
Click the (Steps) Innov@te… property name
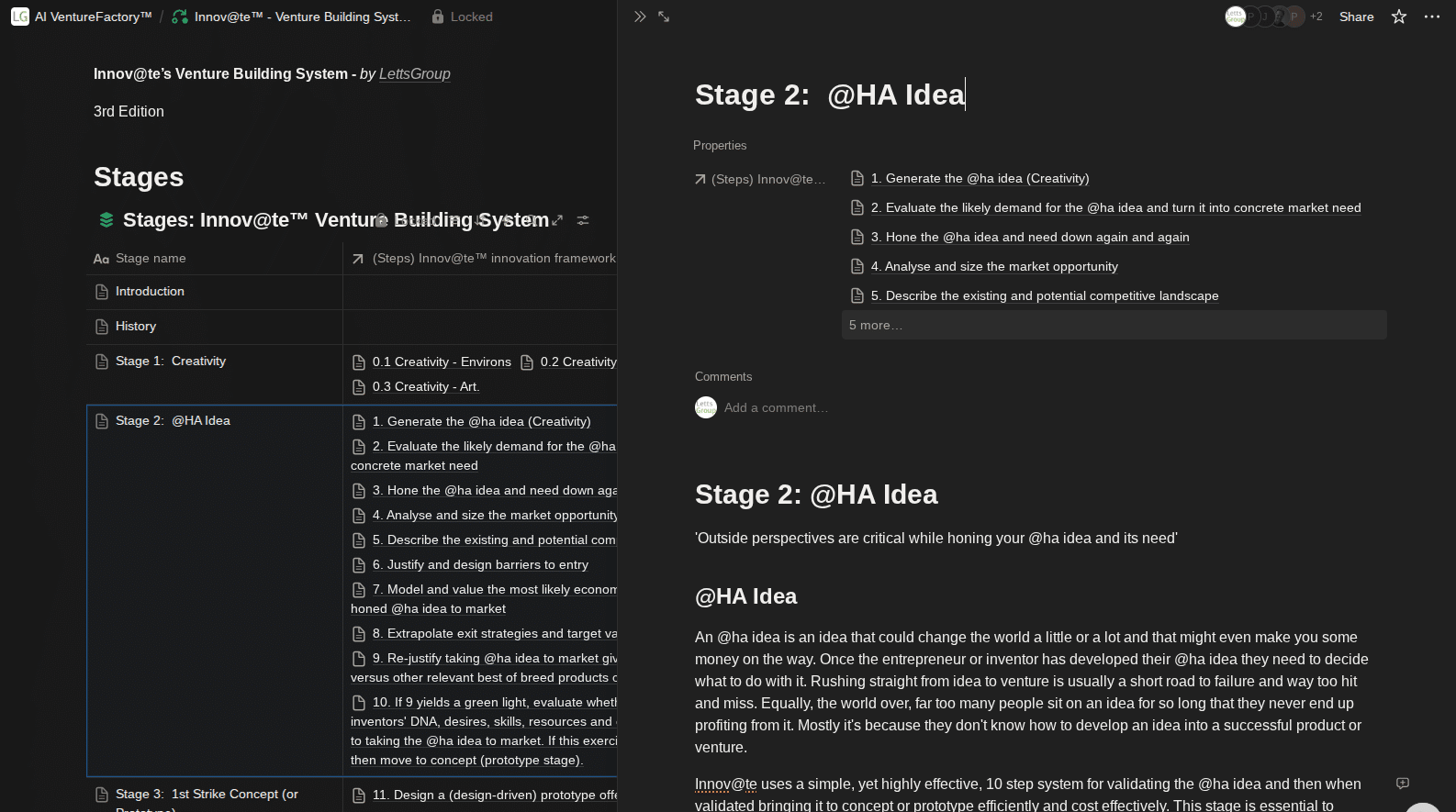coord(768,179)
